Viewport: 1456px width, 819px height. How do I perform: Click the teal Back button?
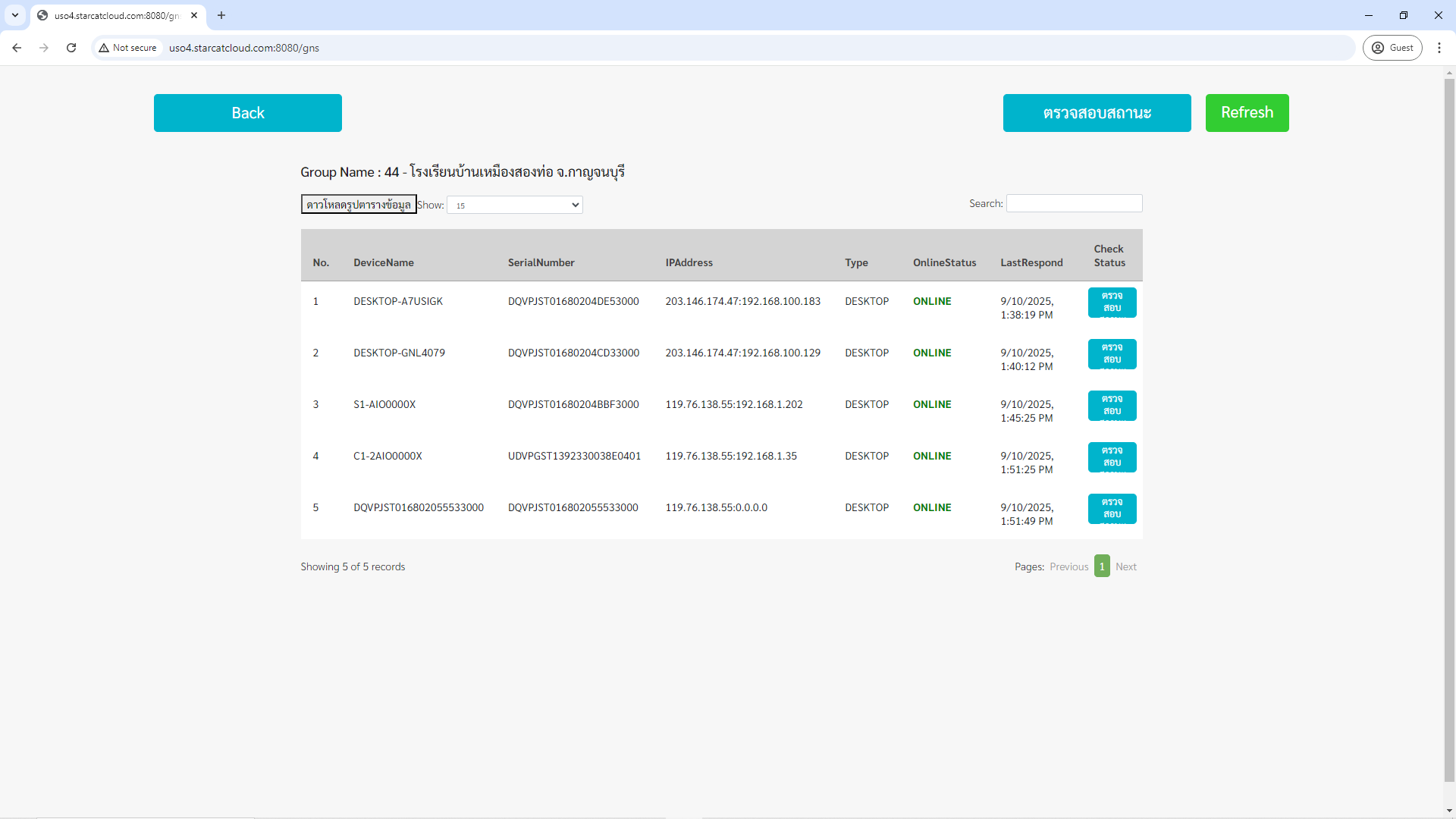pyautogui.click(x=247, y=113)
